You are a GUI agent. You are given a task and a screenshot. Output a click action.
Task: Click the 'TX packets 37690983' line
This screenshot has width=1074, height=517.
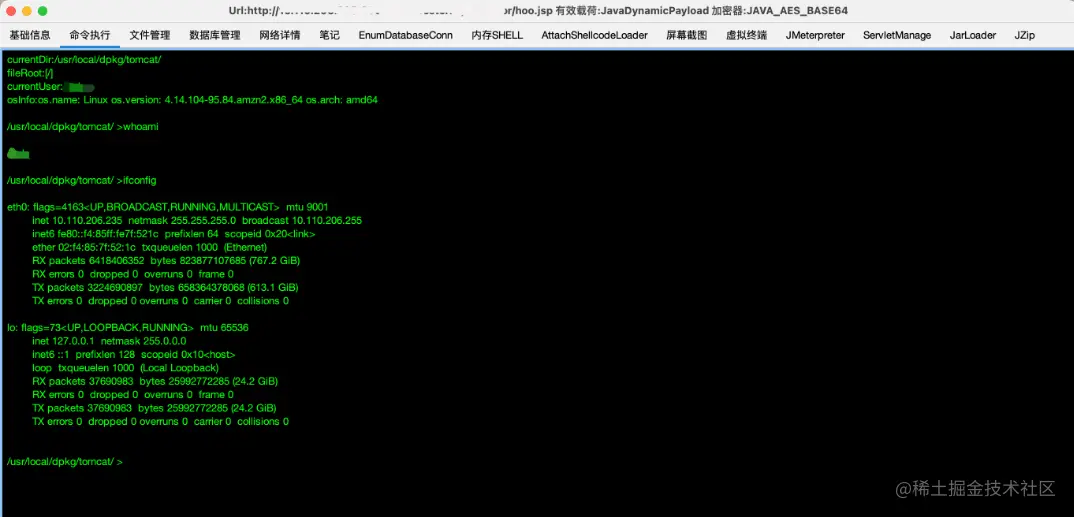[x=154, y=408]
